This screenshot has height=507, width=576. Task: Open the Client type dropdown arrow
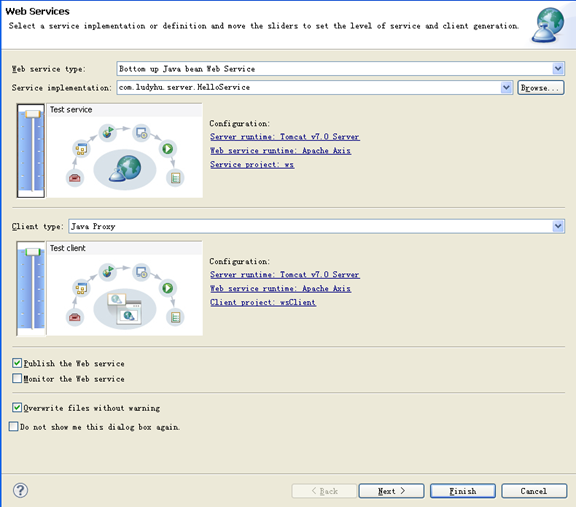click(558, 226)
